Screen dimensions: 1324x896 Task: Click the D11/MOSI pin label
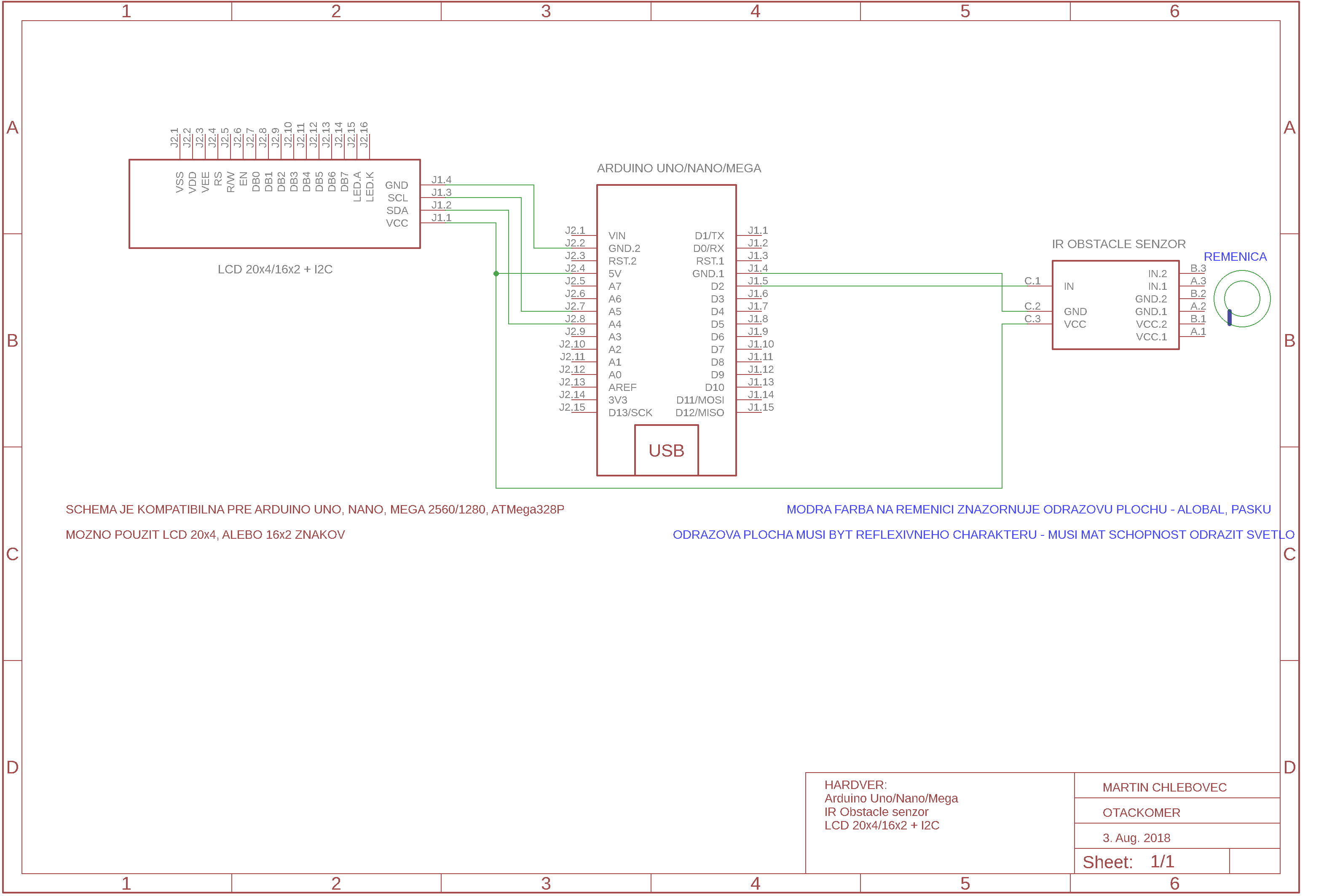(x=700, y=399)
